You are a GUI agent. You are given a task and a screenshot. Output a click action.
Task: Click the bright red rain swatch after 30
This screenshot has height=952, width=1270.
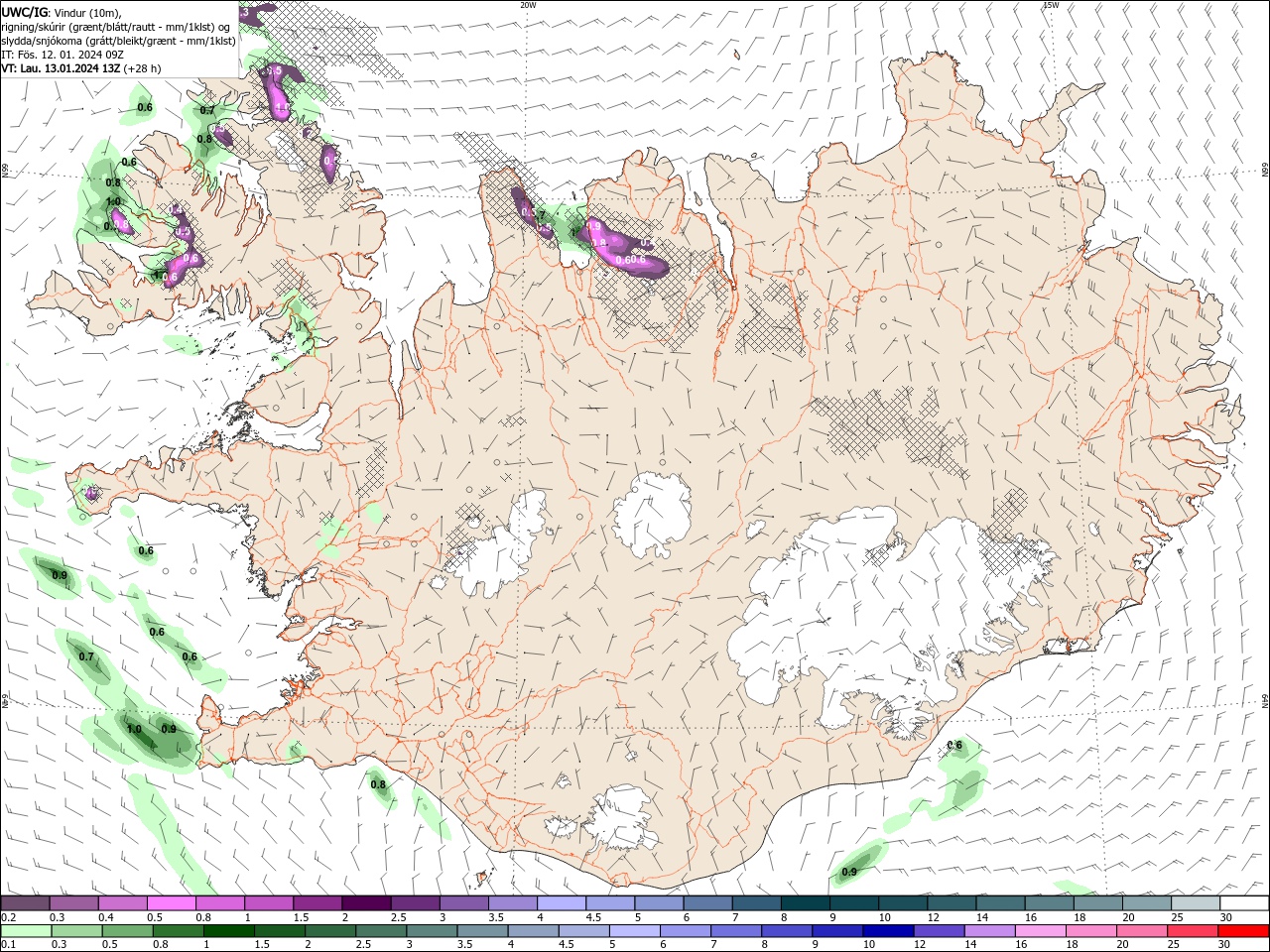click(1244, 931)
